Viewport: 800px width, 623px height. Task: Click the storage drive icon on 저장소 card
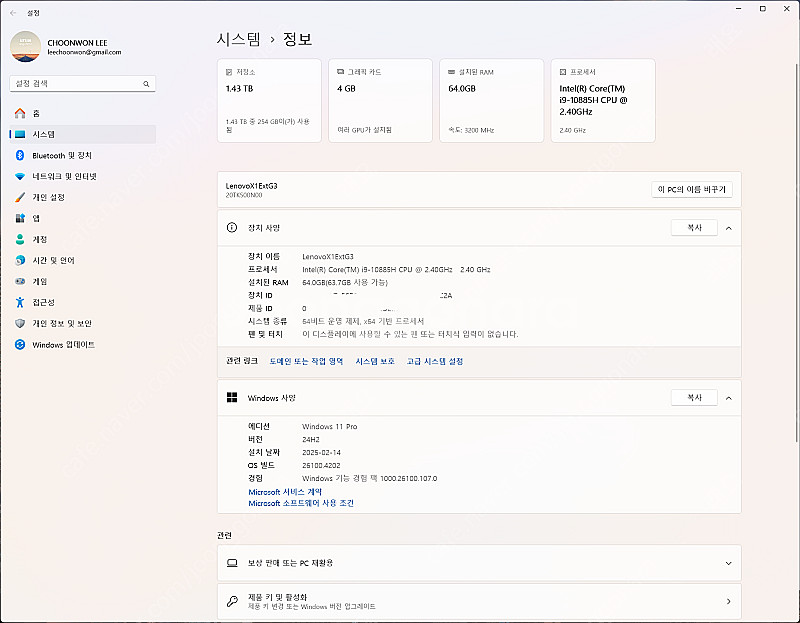(x=229, y=72)
